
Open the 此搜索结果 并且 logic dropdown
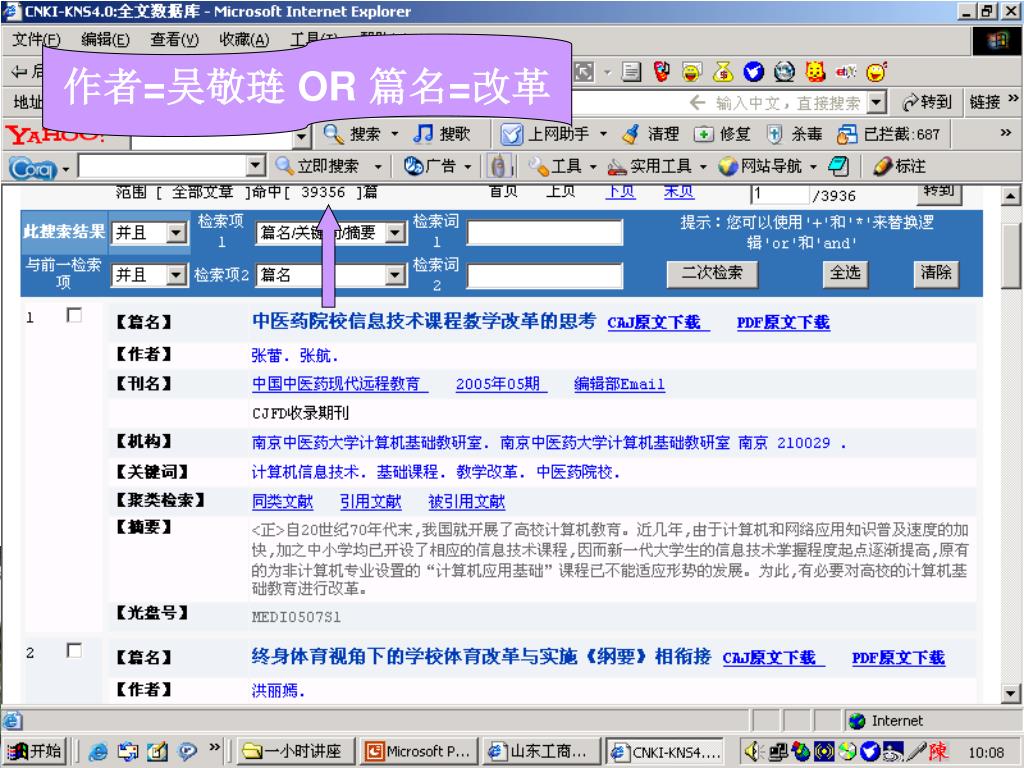pyautogui.click(x=149, y=232)
